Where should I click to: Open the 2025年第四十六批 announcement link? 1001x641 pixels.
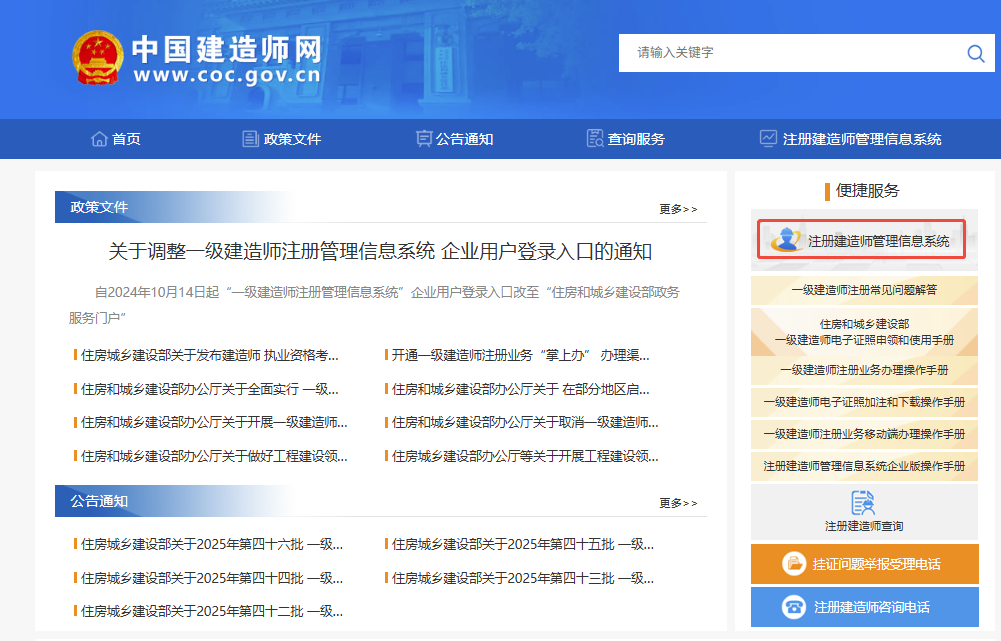click(211, 545)
